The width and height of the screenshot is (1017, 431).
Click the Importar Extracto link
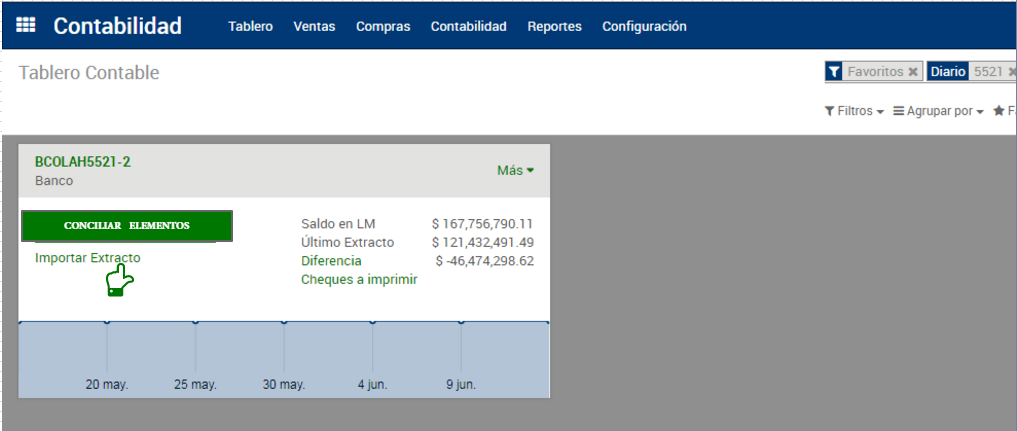(x=88, y=258)
